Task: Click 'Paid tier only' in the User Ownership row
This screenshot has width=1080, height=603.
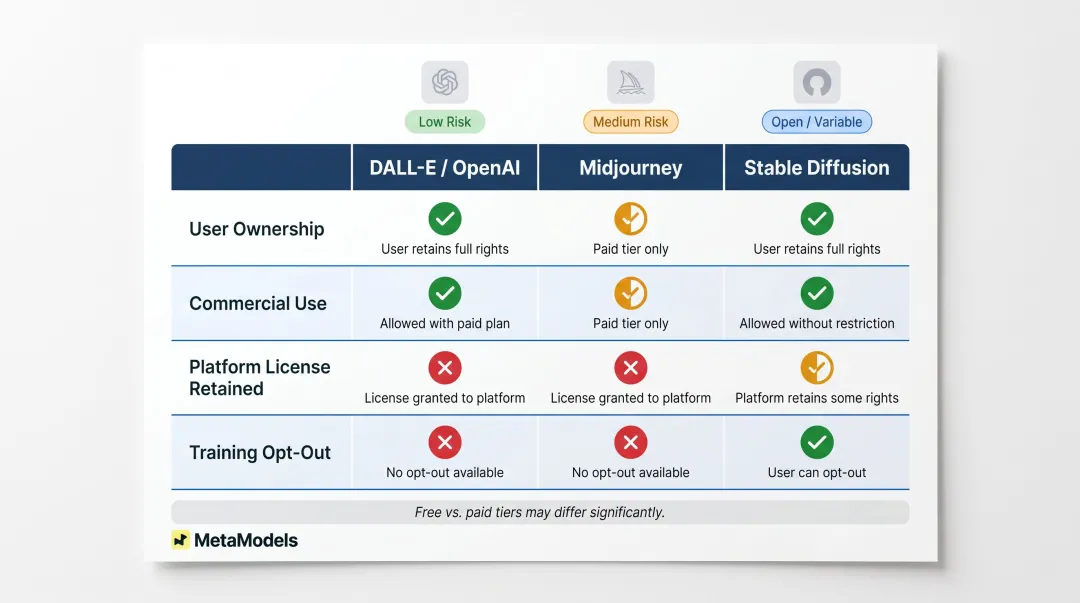Action: coord(631,249)
